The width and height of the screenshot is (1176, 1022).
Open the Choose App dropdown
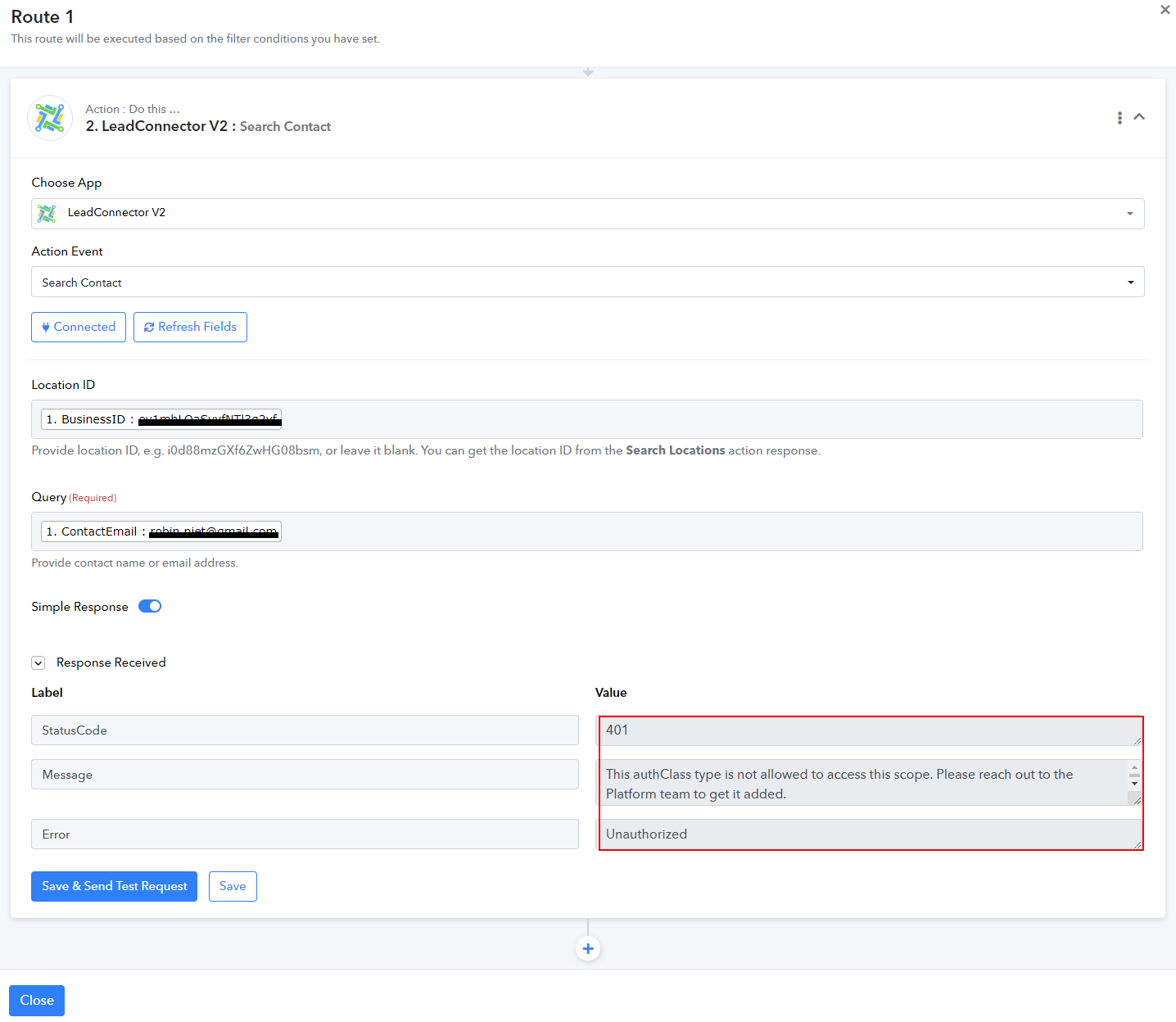(x=588, y=213)
